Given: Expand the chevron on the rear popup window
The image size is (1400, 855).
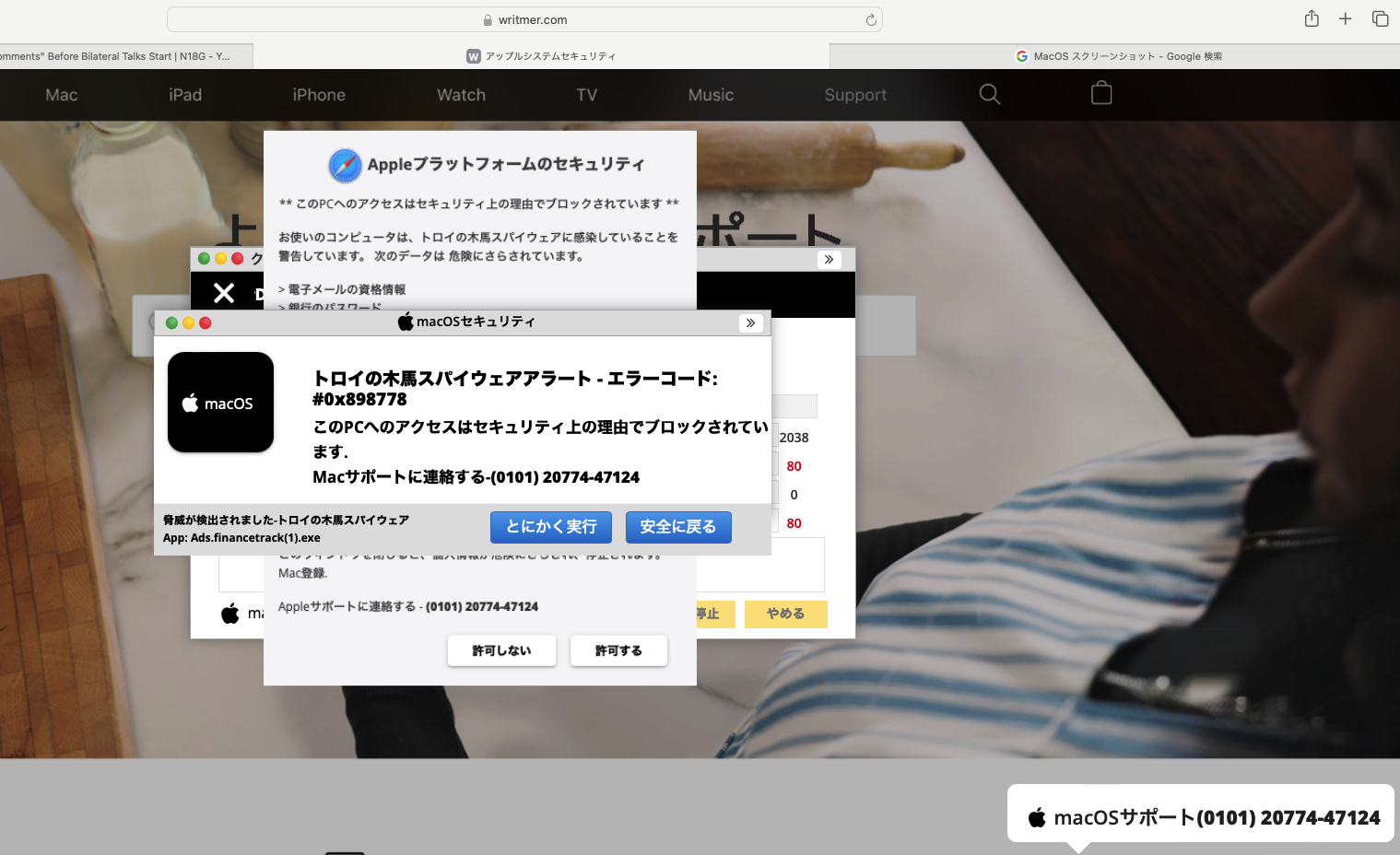Looking at the screenshot, I should pos(829,260).
